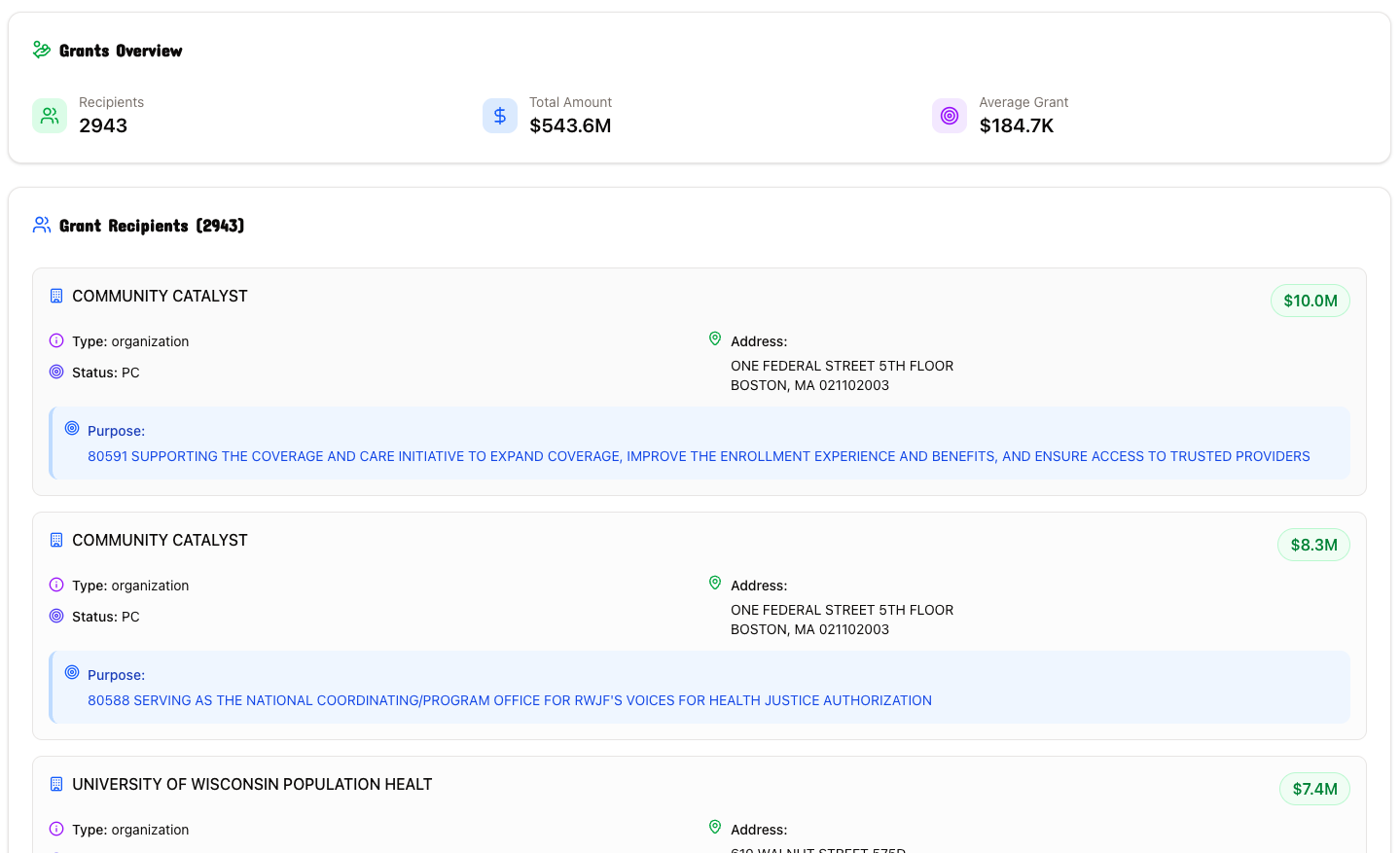Click building icon of University of Wisconsin card
Image resolution: width=1400 pixels, height=853 pixels.
[x=56, y=784]
